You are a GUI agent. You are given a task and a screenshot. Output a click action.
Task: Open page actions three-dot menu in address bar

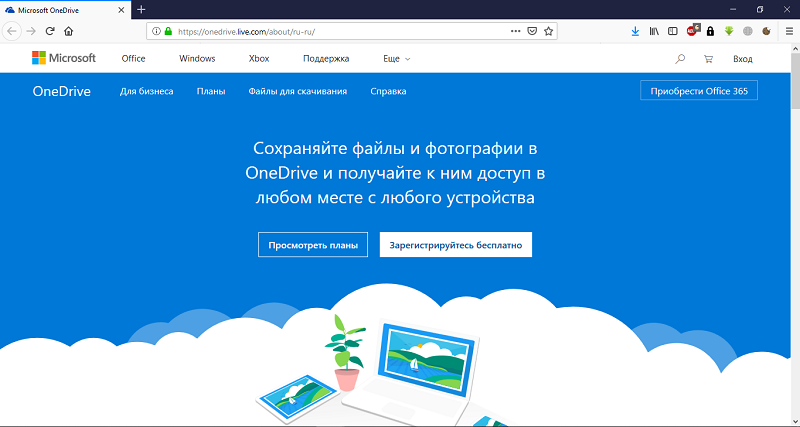click(515, 31)
